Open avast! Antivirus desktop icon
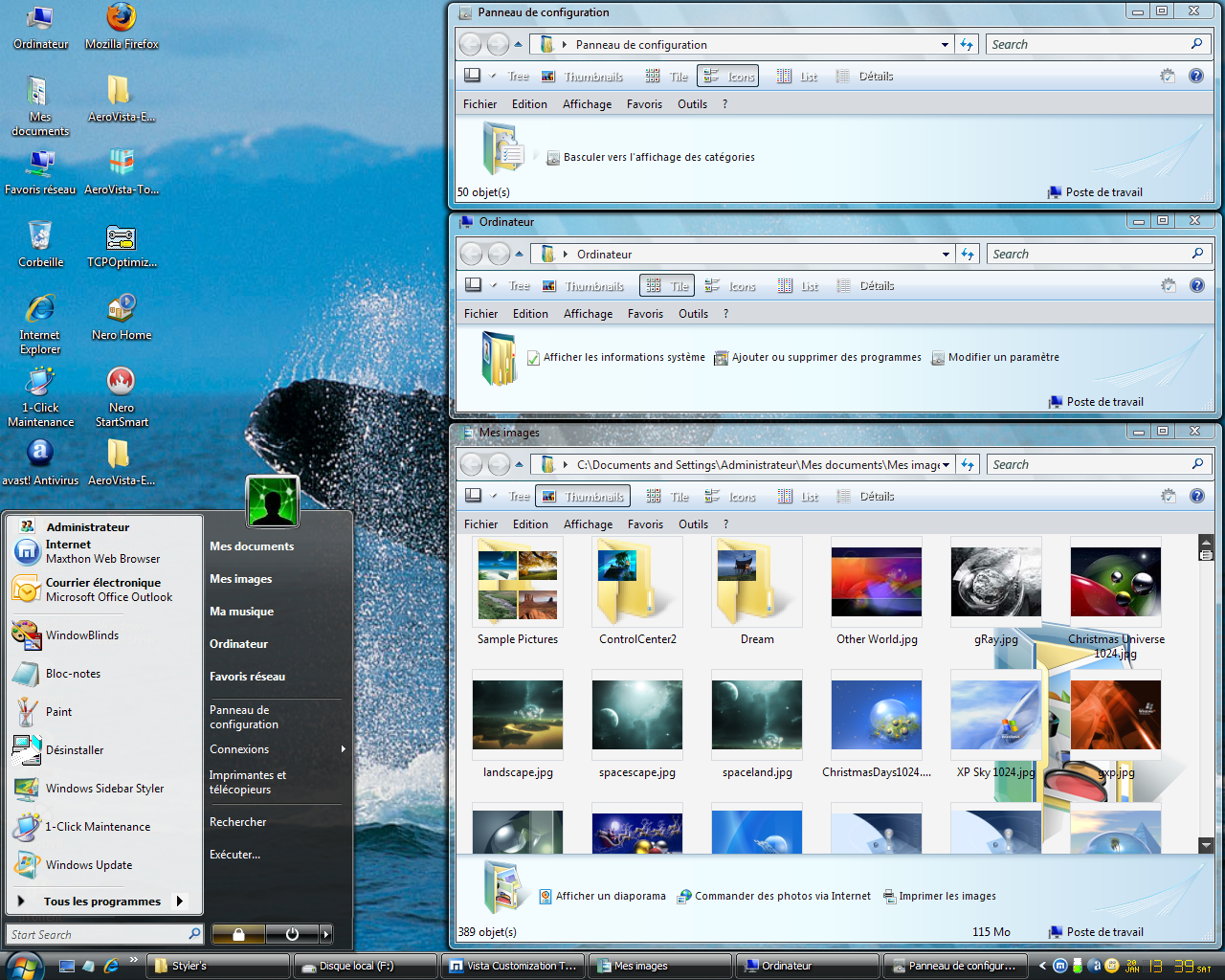This screenshot has height=980, width=1225. coord(39,454)
